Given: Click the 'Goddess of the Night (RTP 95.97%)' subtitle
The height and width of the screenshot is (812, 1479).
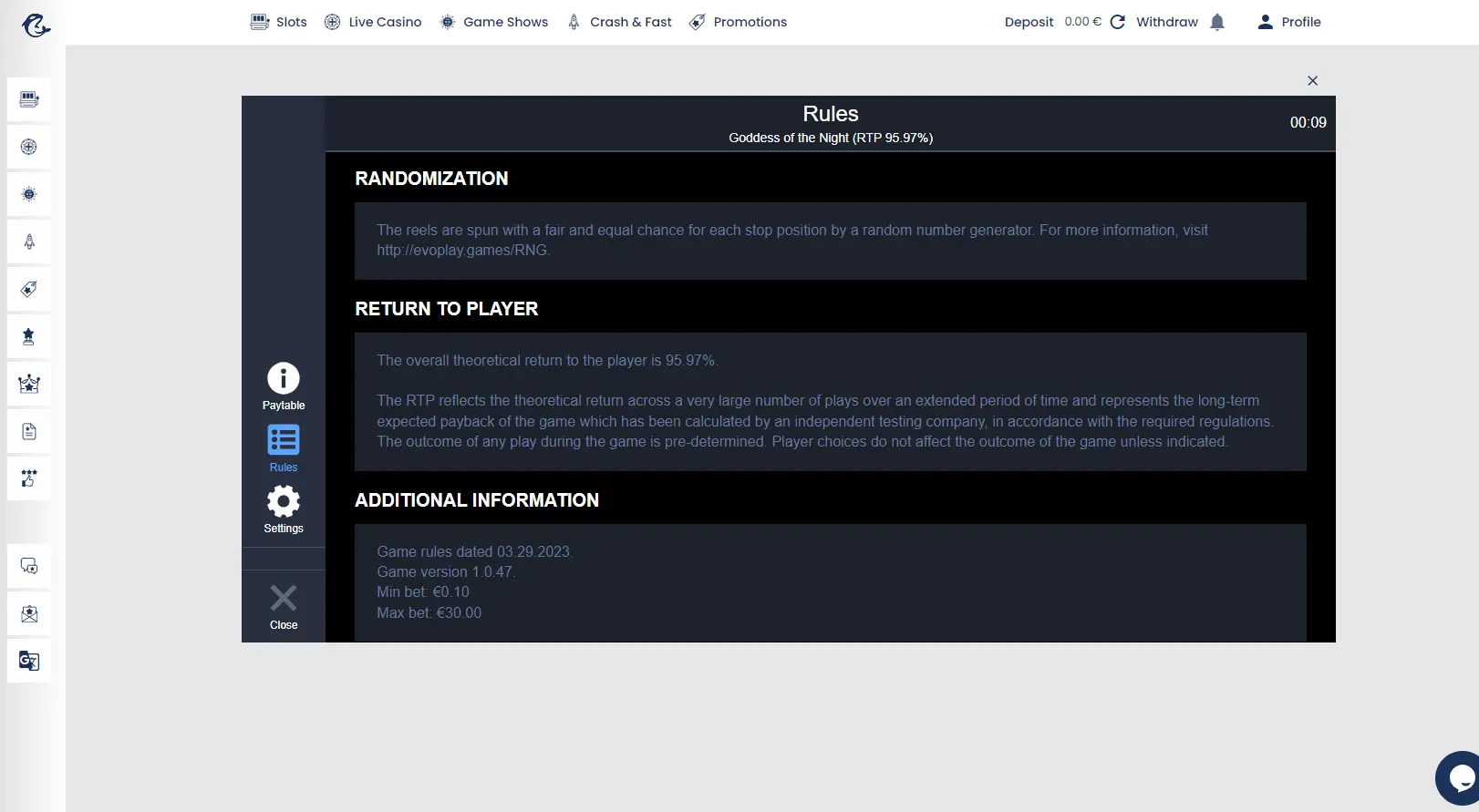Looking at the screenshot, I should (x=831, y=138).
